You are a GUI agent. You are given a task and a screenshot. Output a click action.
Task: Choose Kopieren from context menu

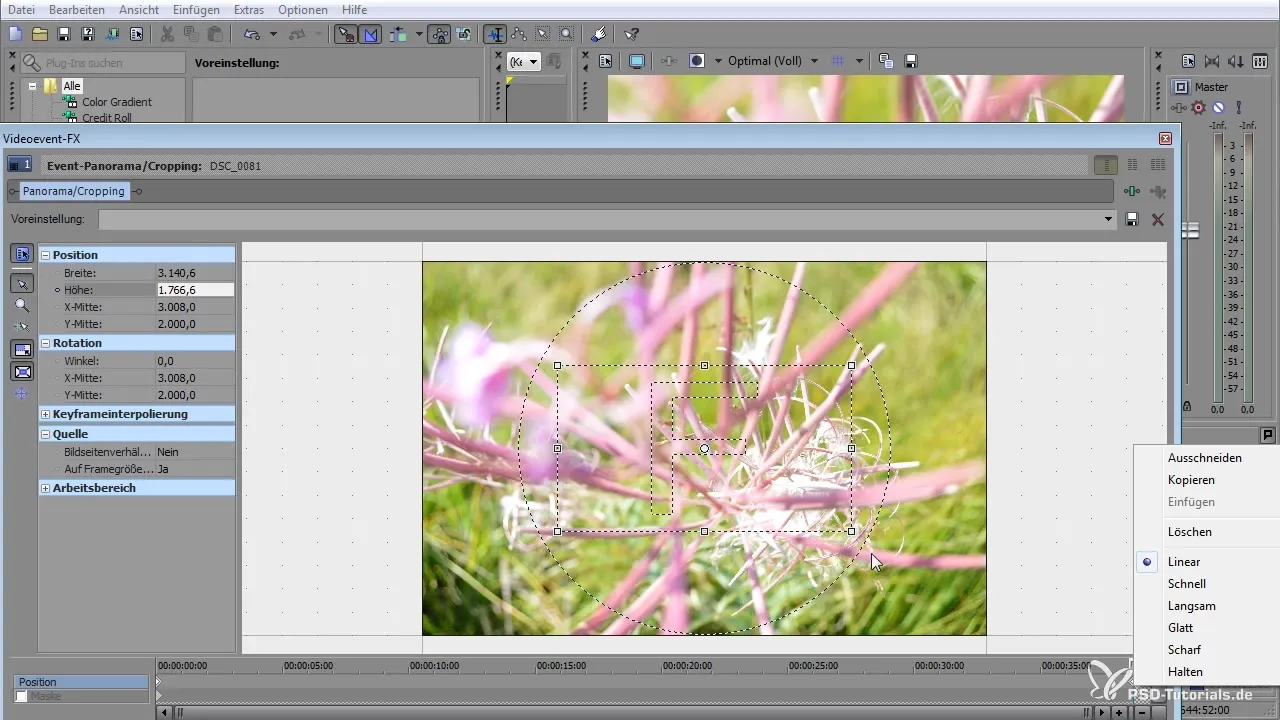click(x=1191, y=480)
